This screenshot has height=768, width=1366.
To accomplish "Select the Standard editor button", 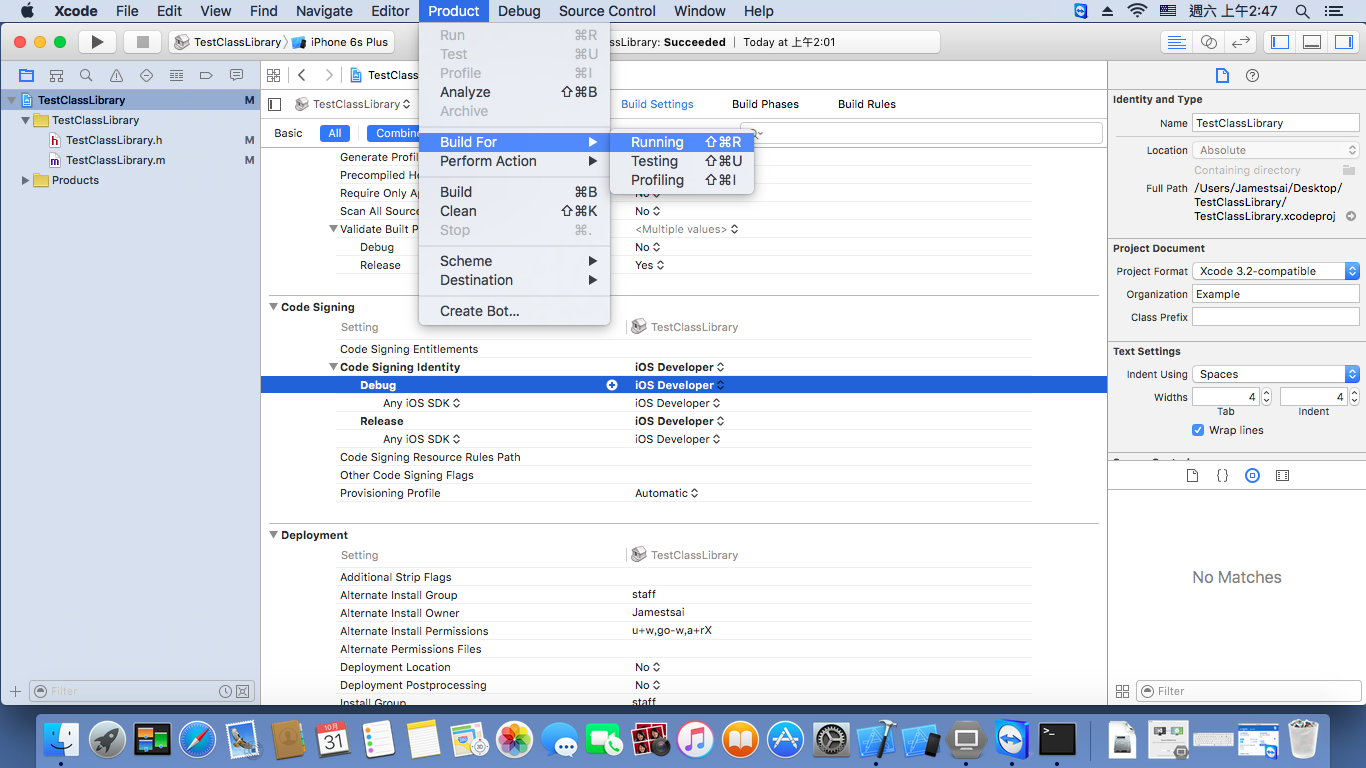I will pyautogui.click(x=1177, y=42).
